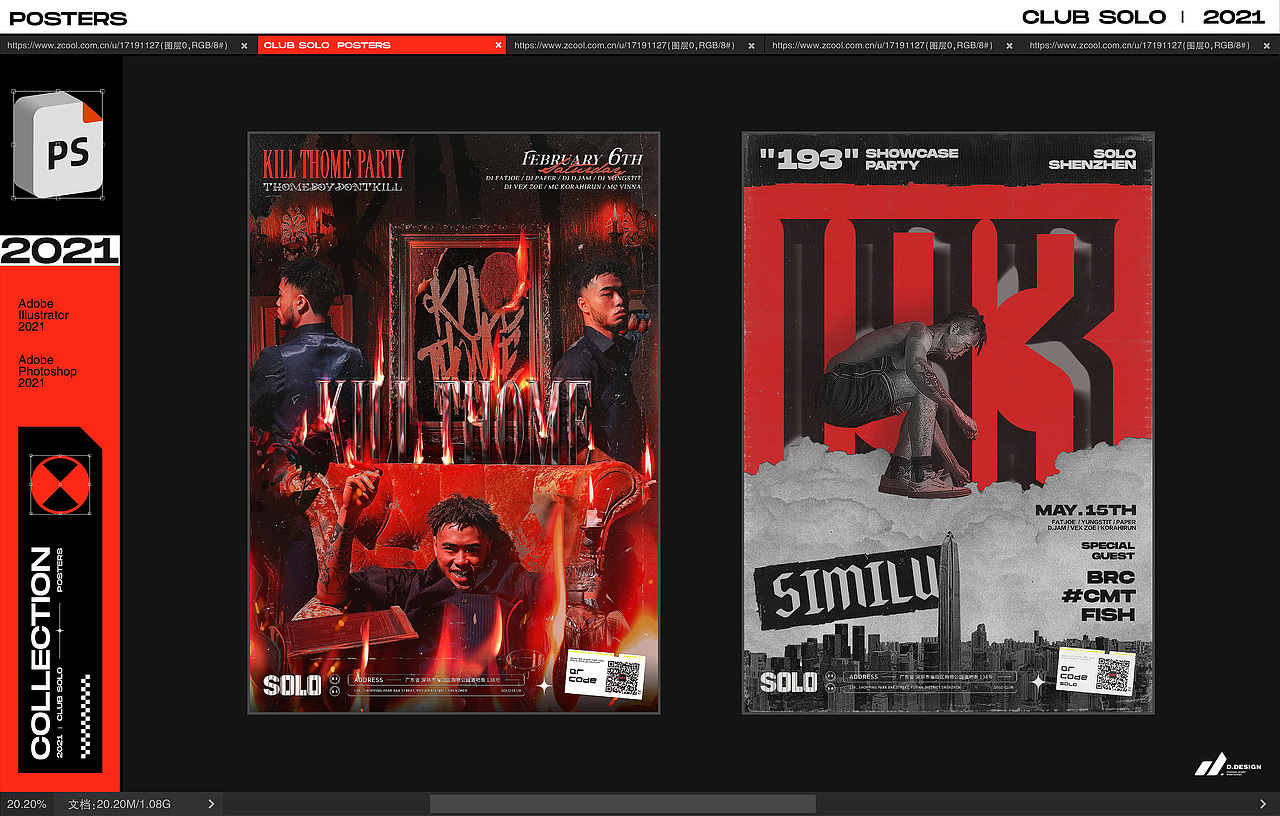Click the vertical COLLECTION text
This screenshot has width=1280, height=816.
[x=40, y=652]
